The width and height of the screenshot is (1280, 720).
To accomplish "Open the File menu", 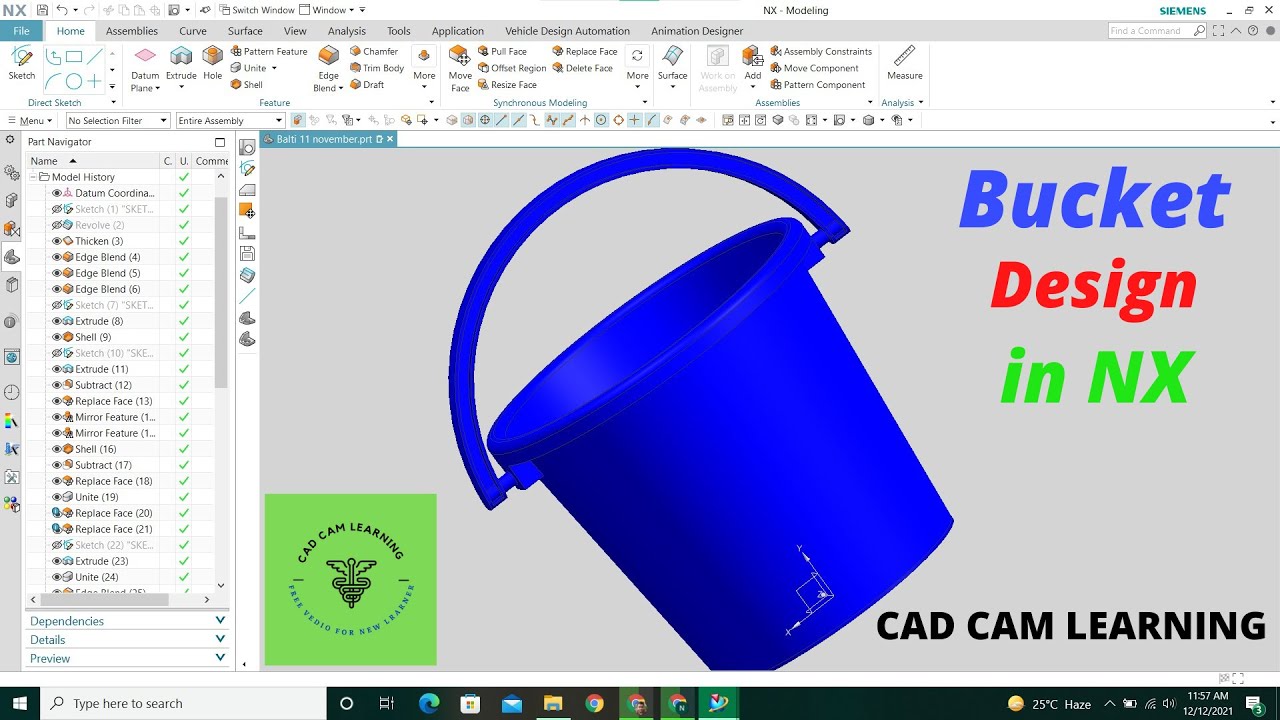I will (21, 31).
